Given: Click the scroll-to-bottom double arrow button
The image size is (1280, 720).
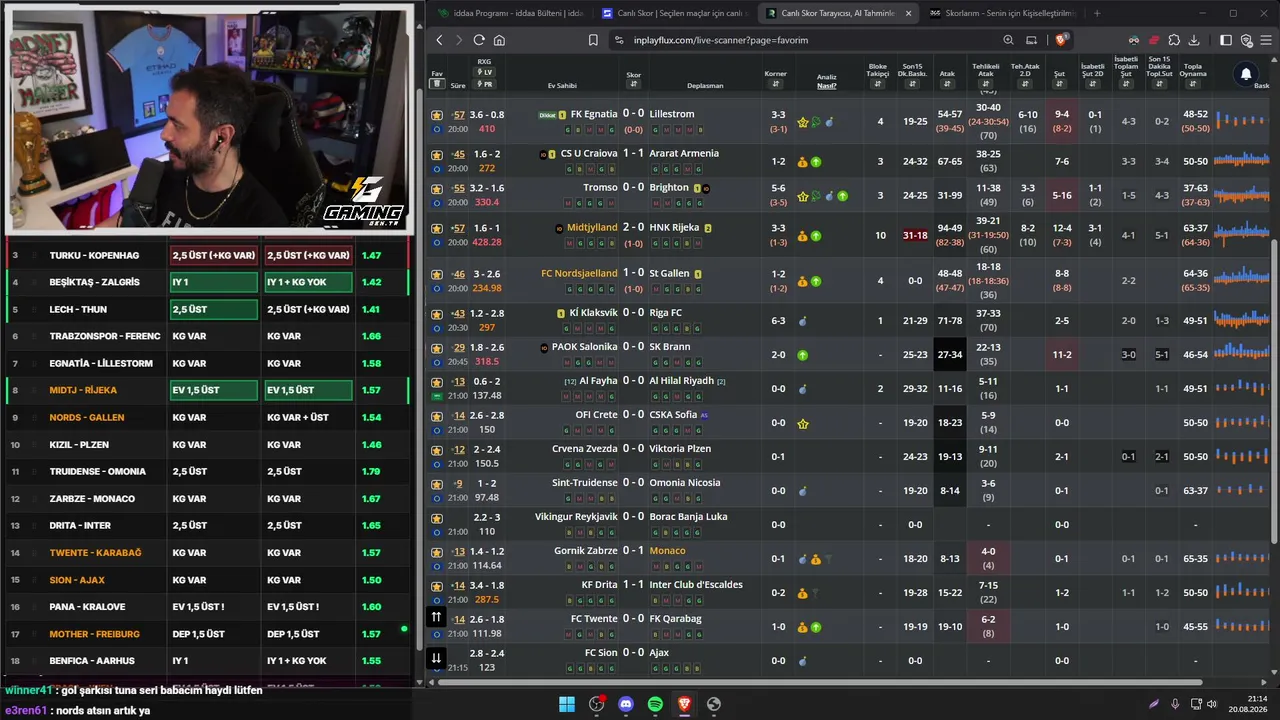Looking at the screenshot, I should point(436,658).
